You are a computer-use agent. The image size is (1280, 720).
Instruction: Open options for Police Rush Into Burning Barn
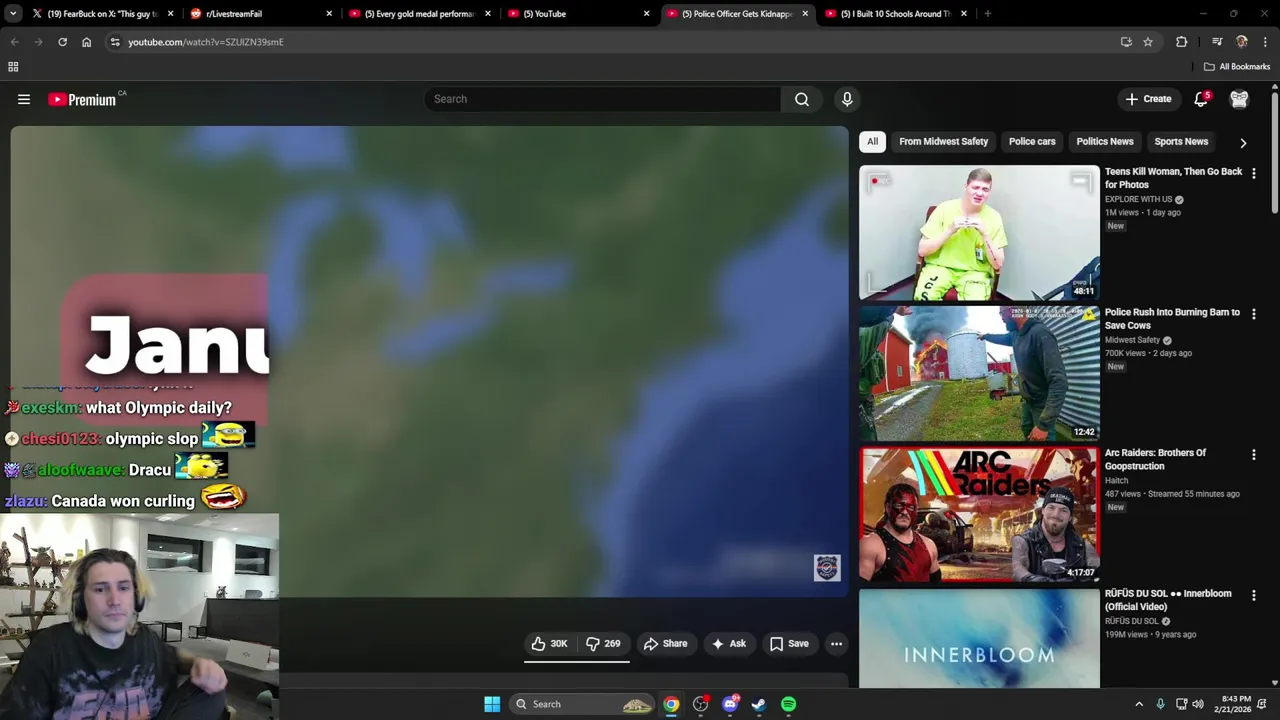tap(1253, 314)
